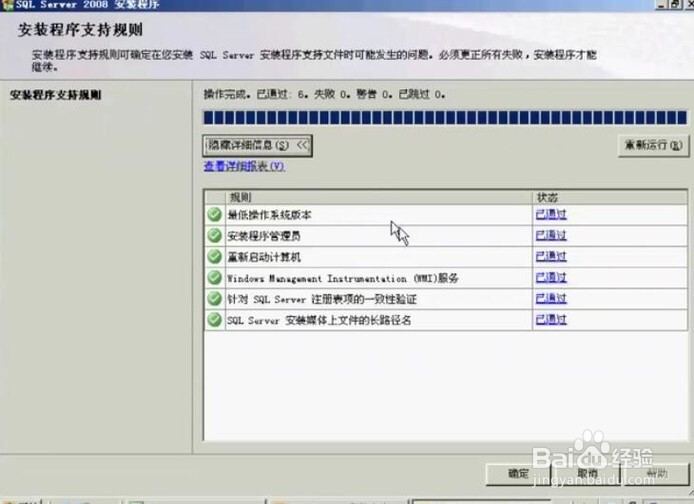Image resolution: width=694 pixels, height=504 pixels.
Task: Select the 最低操作系统版本 rule text
Action: (269, 215)
